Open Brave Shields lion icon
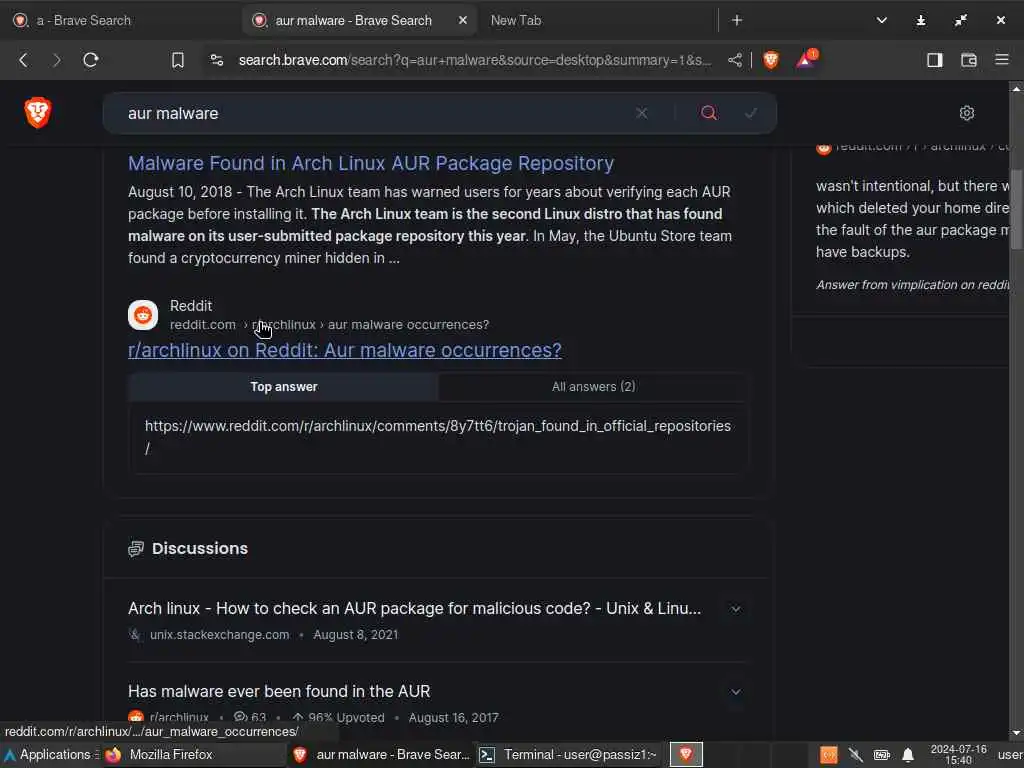This screenshot has width=1024, height=768. pos(771,60)
